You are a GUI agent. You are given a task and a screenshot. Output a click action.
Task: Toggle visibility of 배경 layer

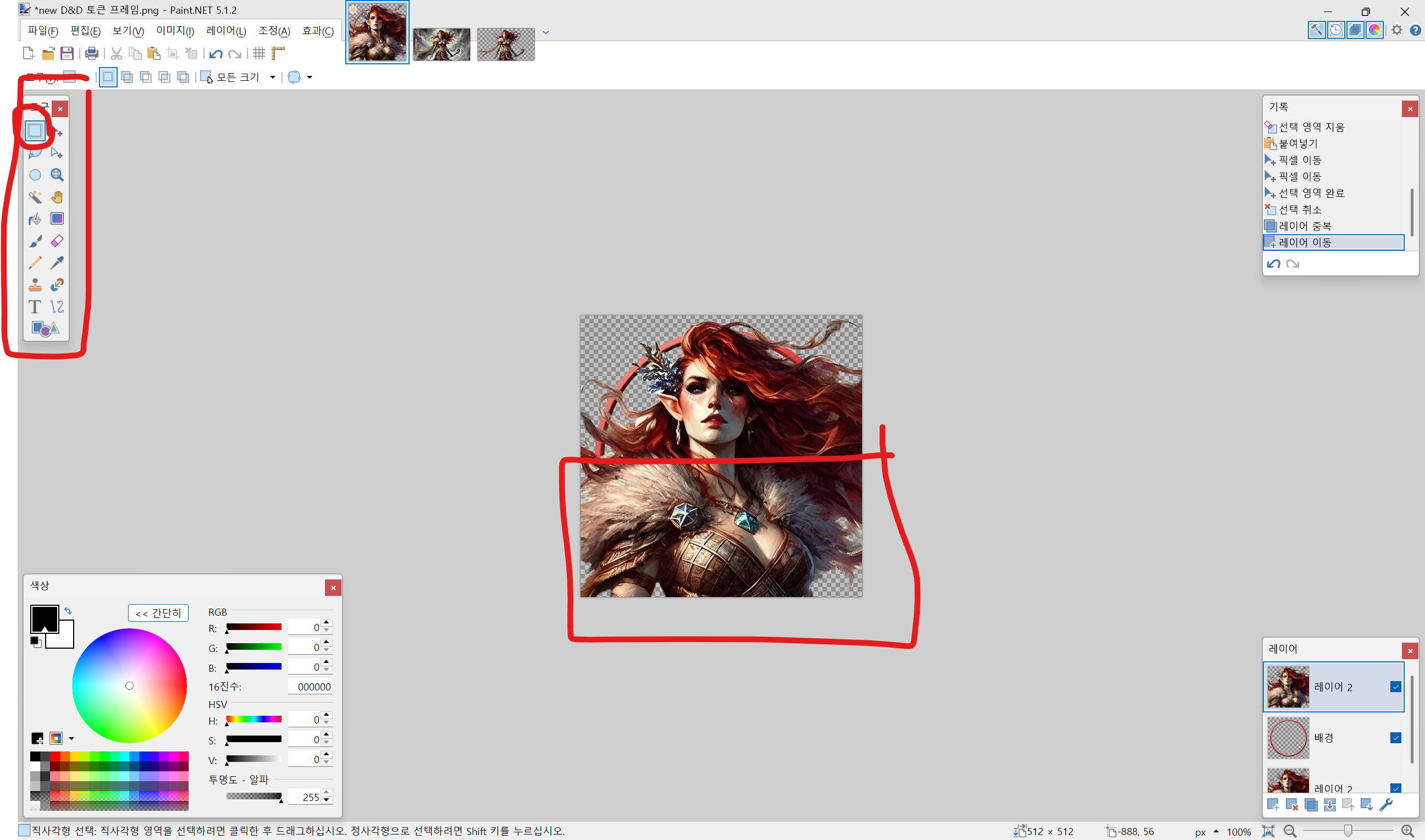pyautogui.click(x=1395, y=738)
